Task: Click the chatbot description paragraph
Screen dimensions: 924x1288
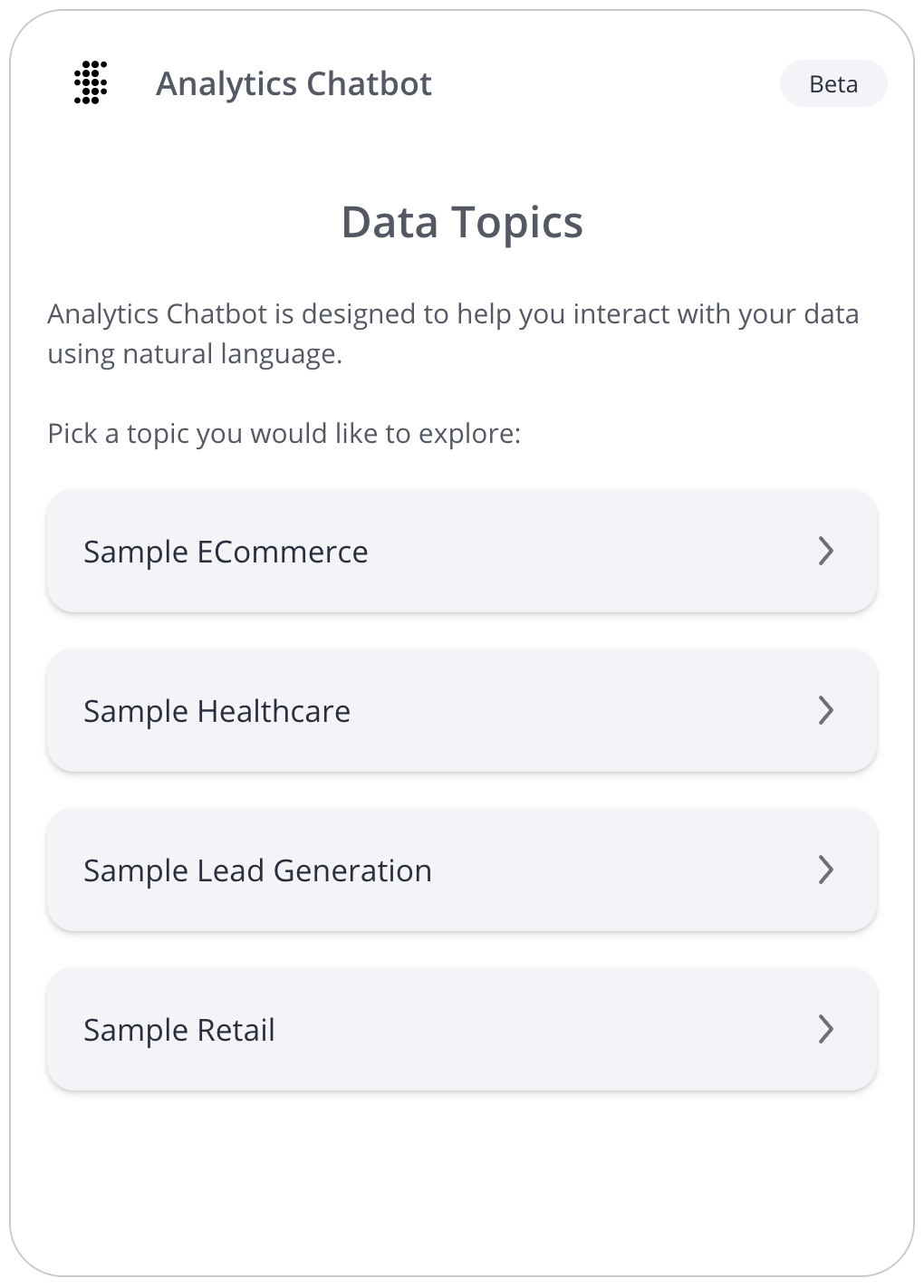Action: pyautogui.click(x=453, y=333)
